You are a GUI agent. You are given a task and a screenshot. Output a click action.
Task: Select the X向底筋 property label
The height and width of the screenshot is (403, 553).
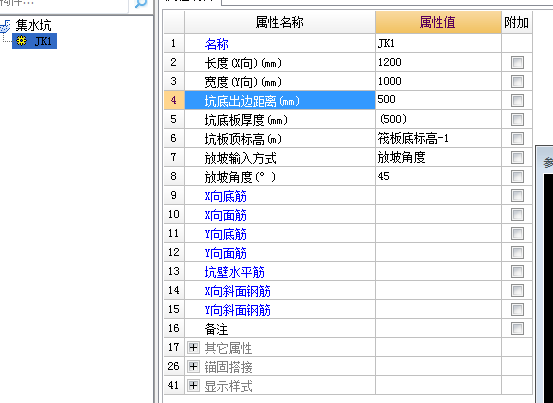coord(225,196)
